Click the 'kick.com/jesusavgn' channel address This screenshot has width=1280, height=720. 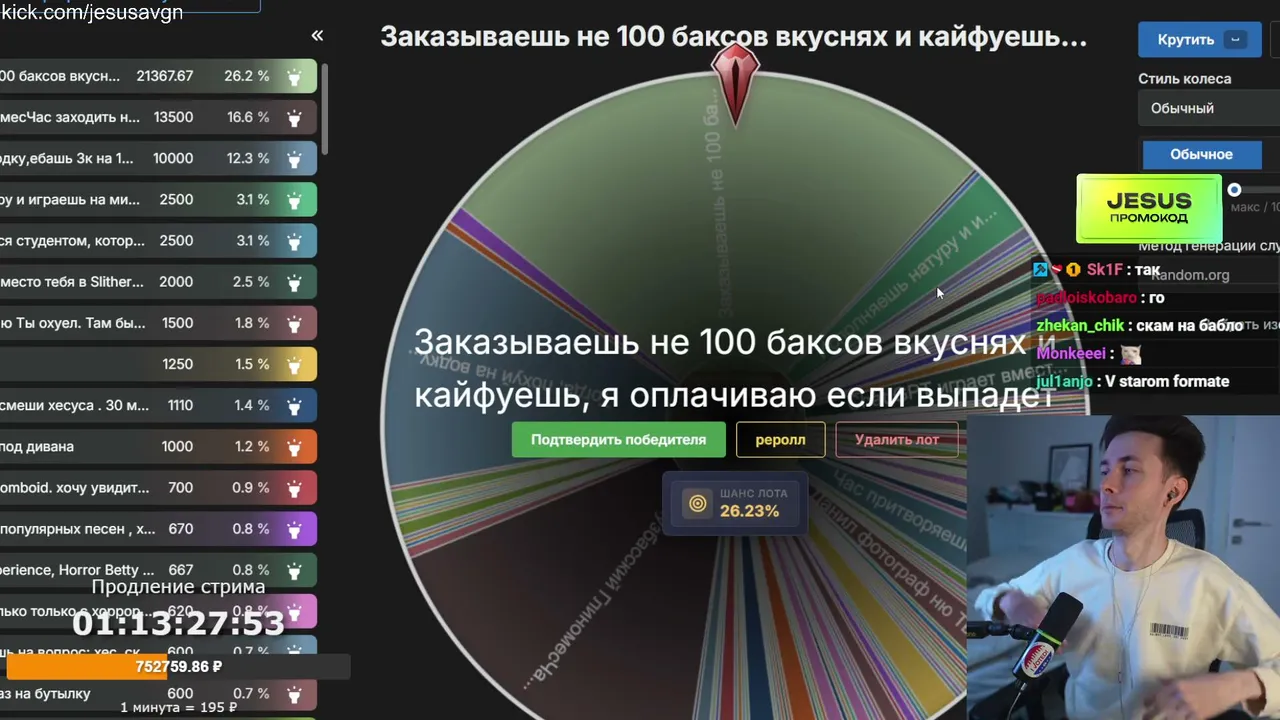pos(91,13)
